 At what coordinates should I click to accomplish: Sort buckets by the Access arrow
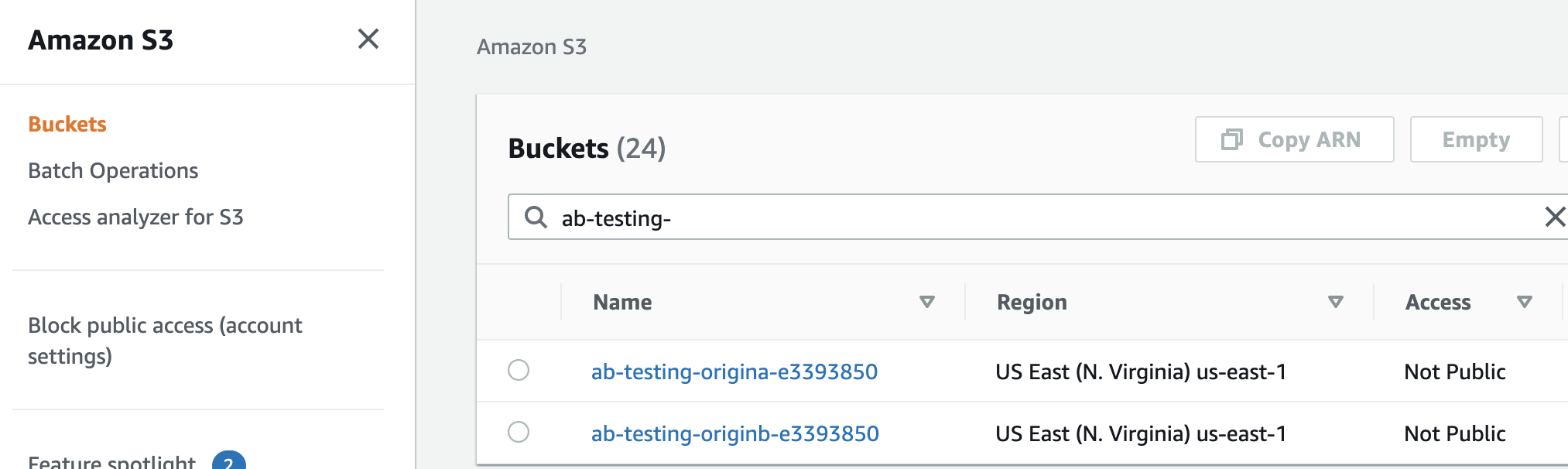pyautogui.click(x=1524, y=302)
